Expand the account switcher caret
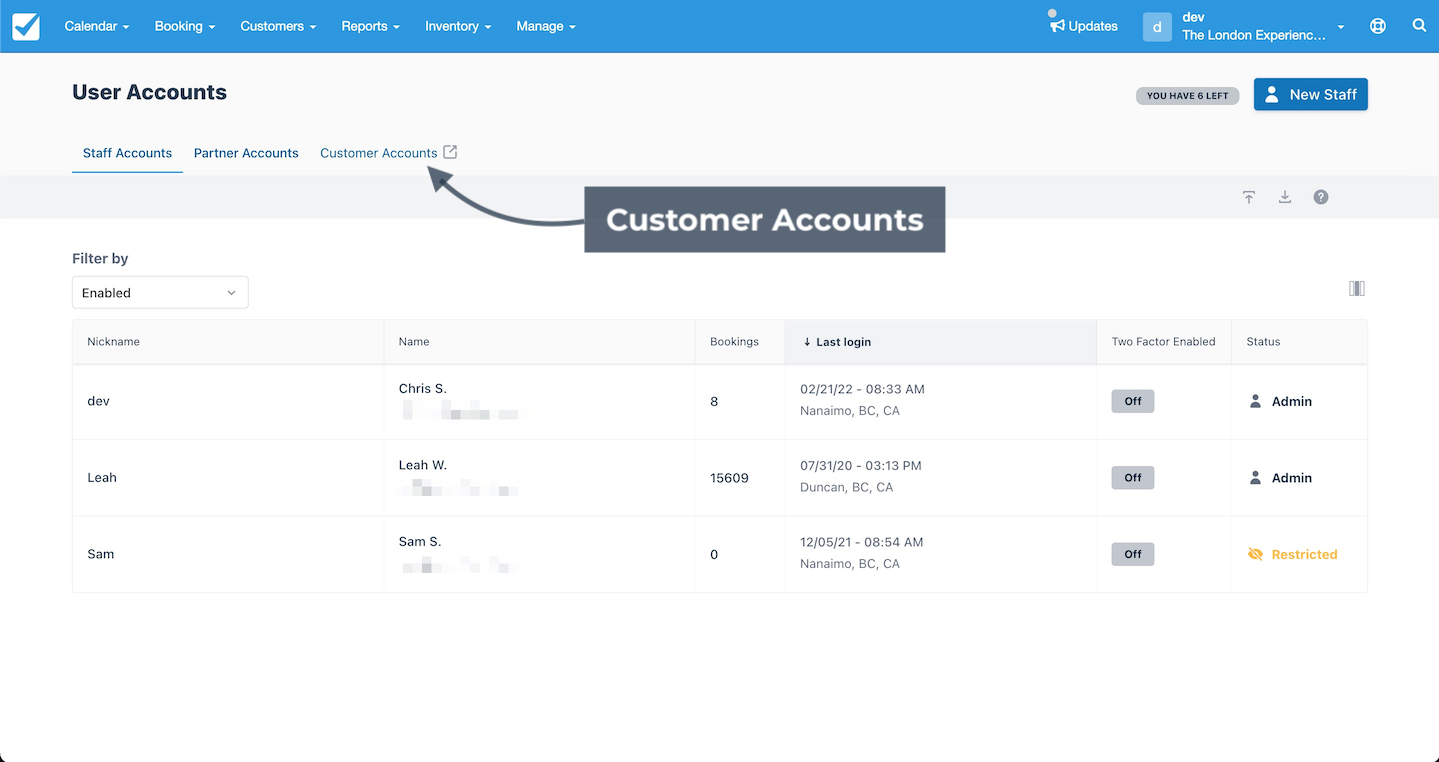Screen dimensions: 1439x762 click(x=1341, y=27)
